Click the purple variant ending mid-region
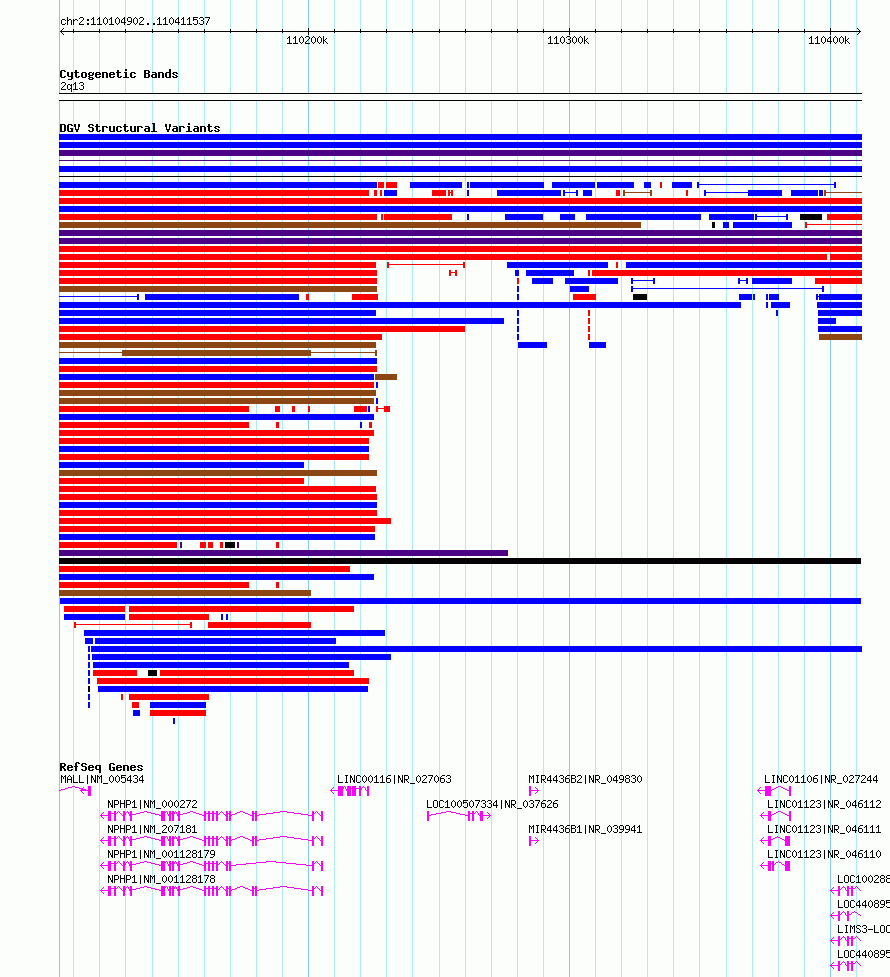This screenshot has width=890, height=977. 284,553
